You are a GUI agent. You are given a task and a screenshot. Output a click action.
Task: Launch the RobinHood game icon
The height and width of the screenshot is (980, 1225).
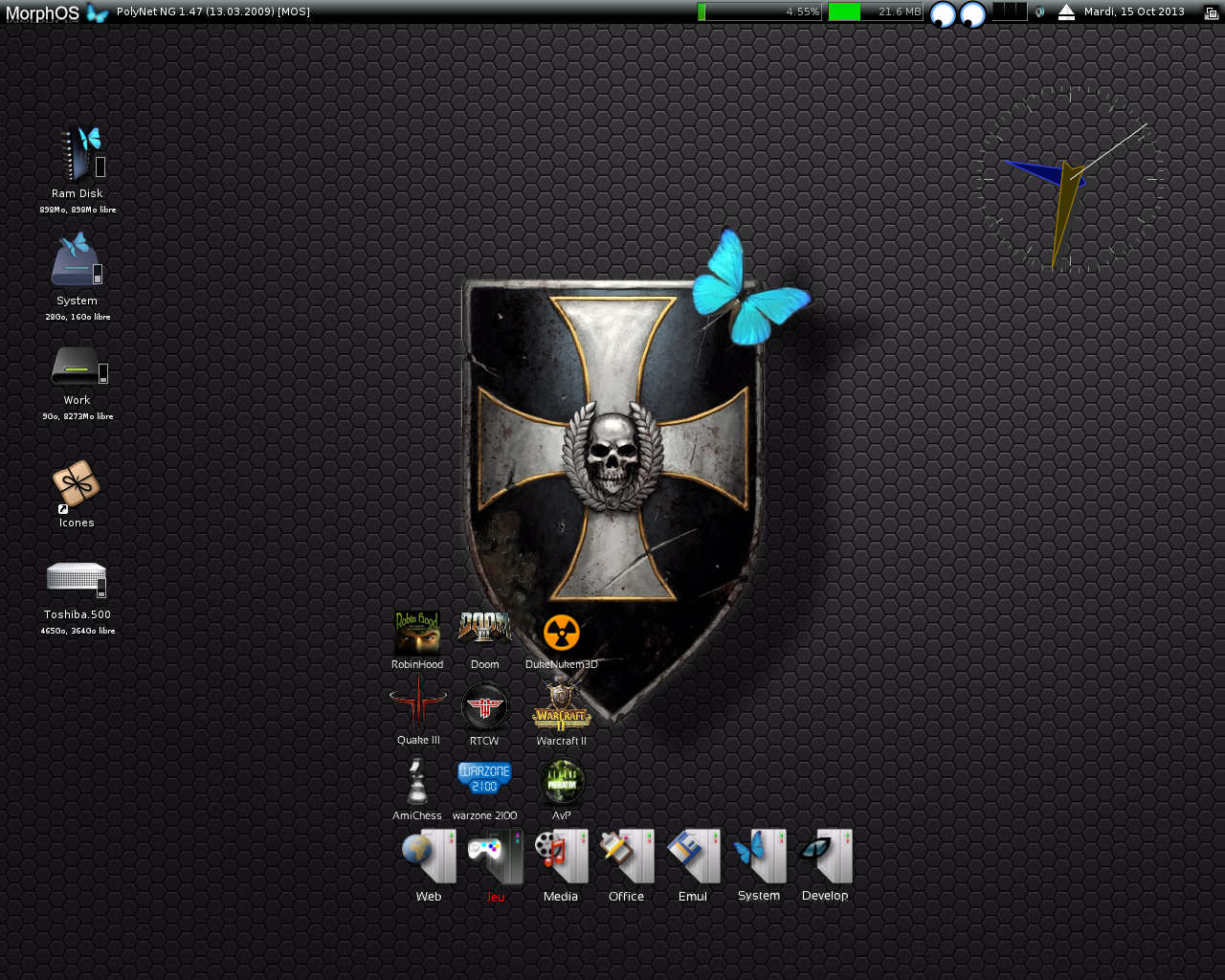tap(417, 633)
